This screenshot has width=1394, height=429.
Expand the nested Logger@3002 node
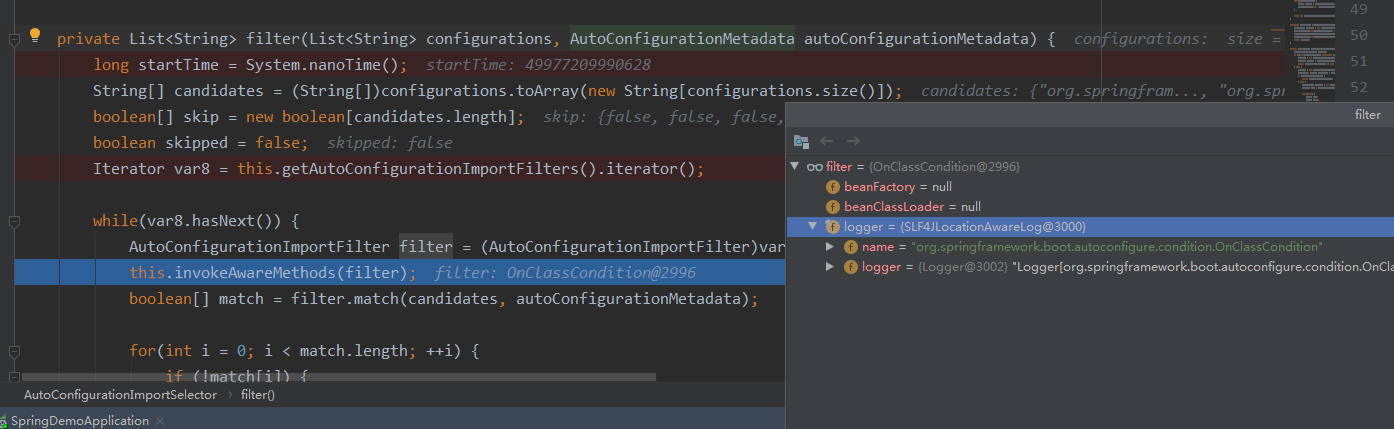pyautogui.click(x=830, y=267)
